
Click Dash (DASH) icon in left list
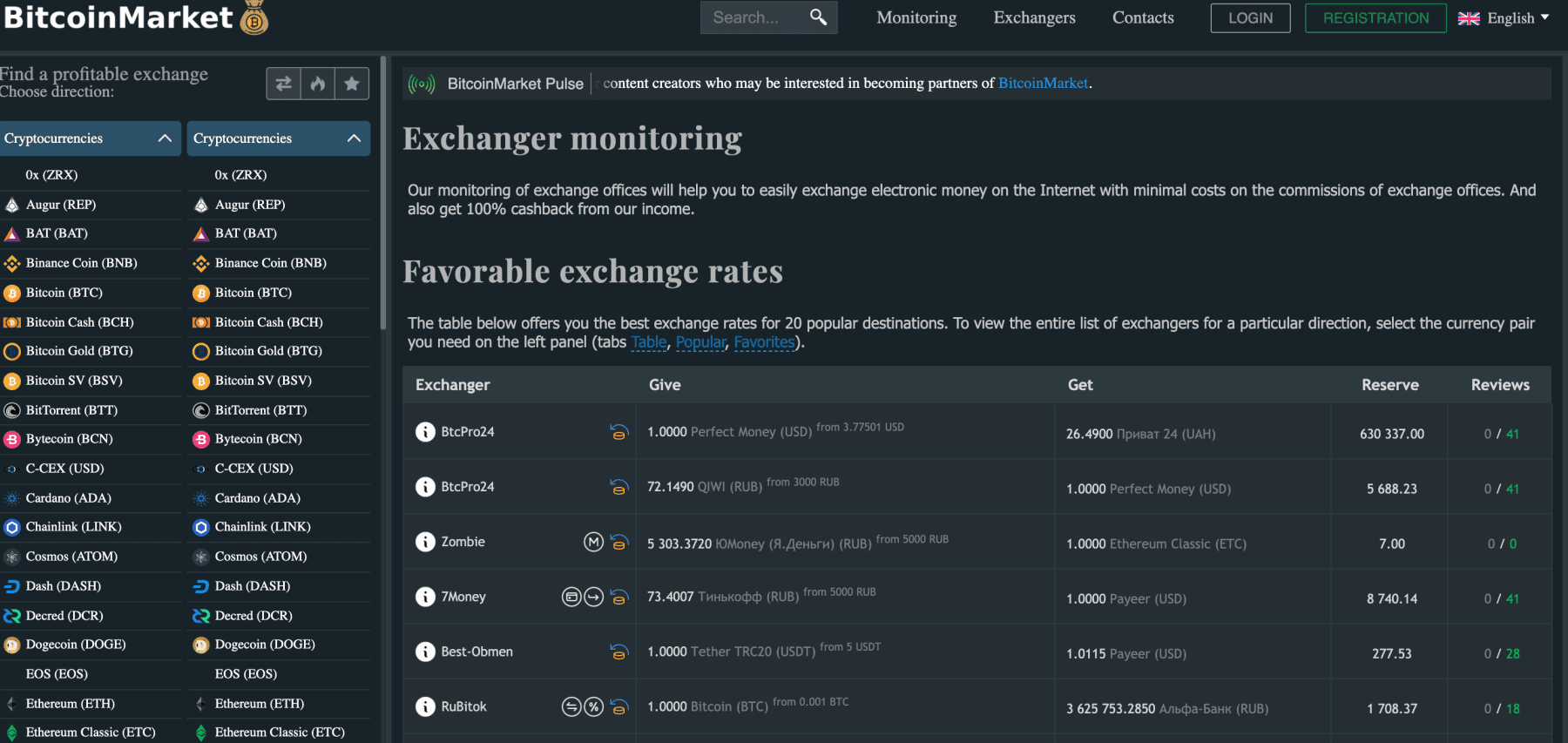tap(12, 587)
